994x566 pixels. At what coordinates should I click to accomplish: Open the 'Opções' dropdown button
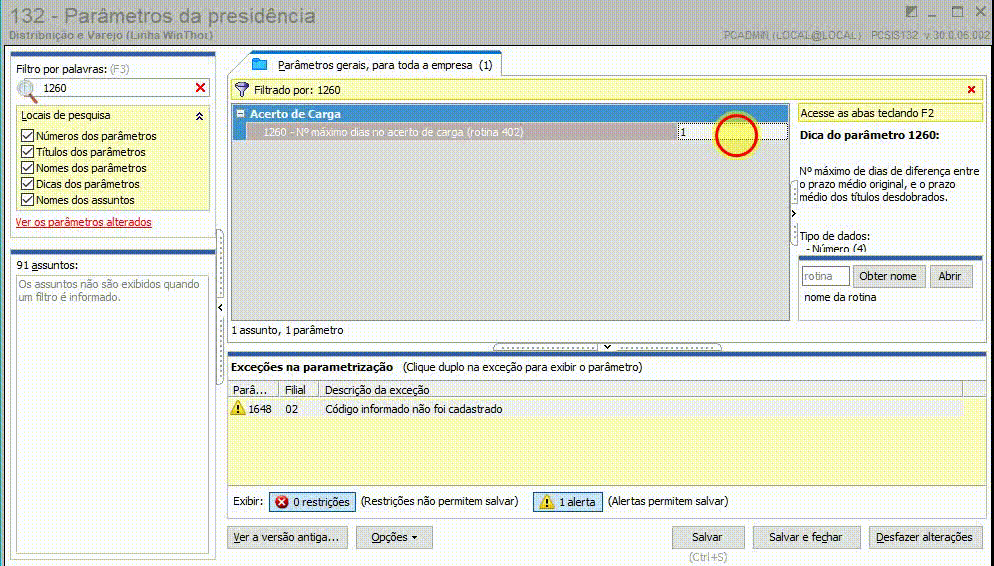pyautogui.click(x=394, y=537)
